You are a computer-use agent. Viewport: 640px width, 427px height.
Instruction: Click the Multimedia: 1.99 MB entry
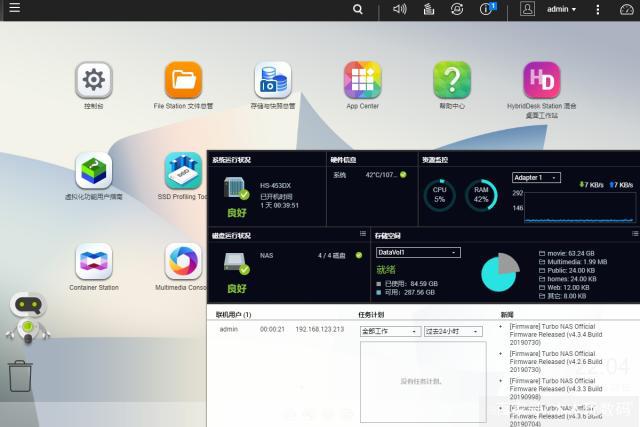(573, 262)
